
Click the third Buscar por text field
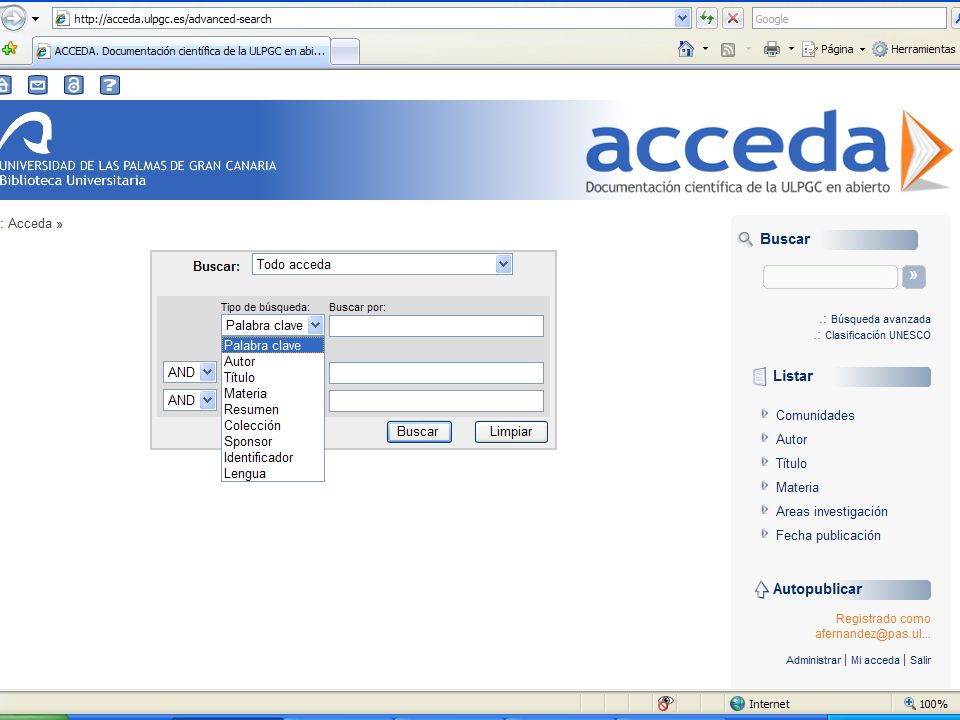tap(436, 401)
